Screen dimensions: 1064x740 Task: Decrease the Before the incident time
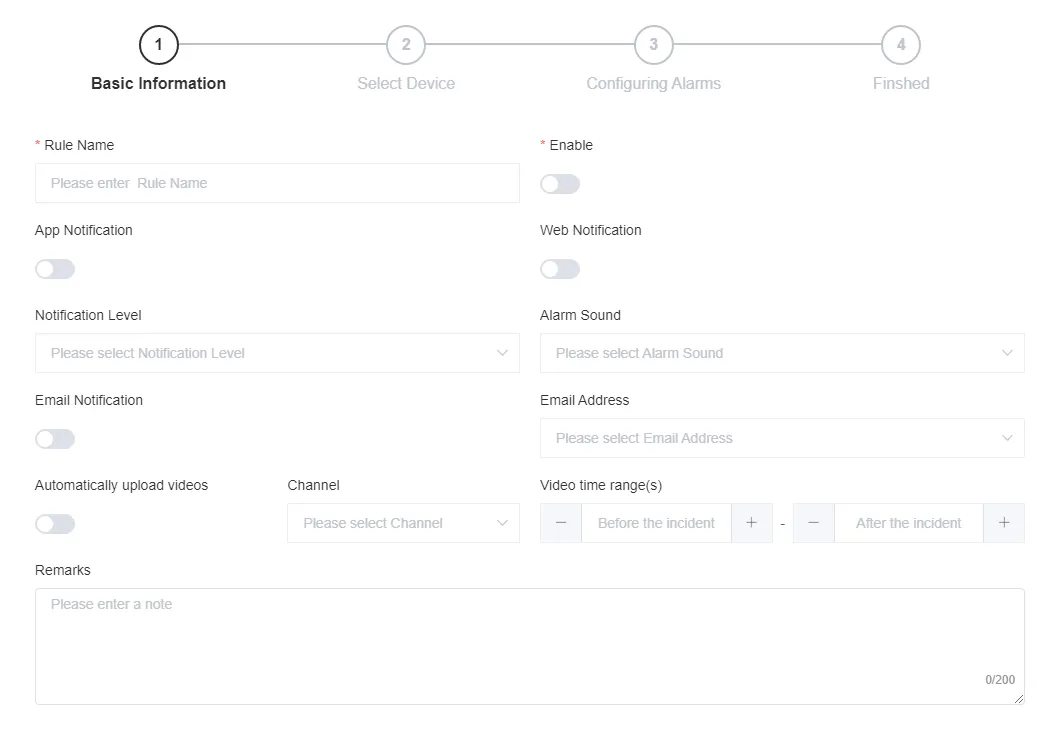click(561, 522)
